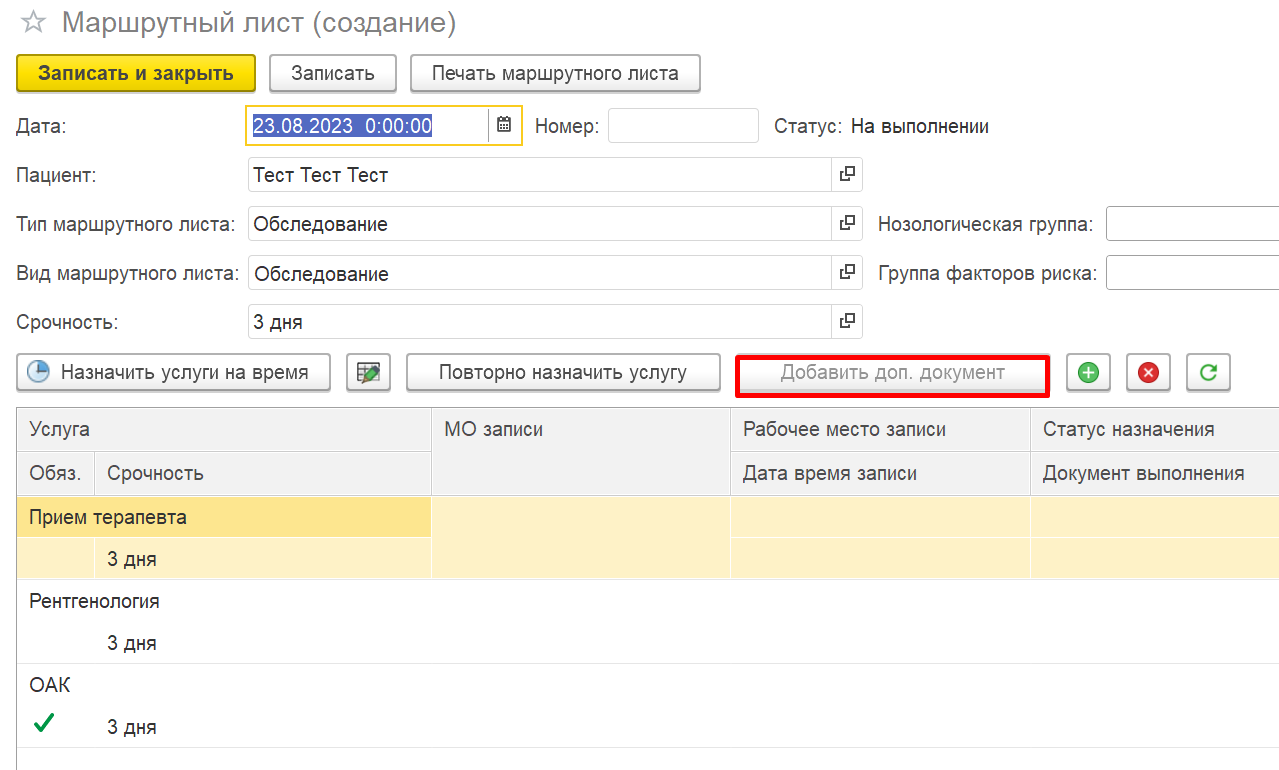Toggle the Обяз. cell for Рентгенология

pos(55,643)
